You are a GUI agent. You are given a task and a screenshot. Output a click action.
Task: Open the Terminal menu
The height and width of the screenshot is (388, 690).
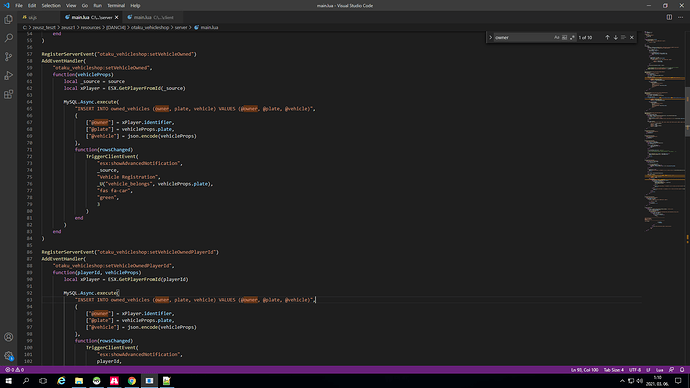116,6
